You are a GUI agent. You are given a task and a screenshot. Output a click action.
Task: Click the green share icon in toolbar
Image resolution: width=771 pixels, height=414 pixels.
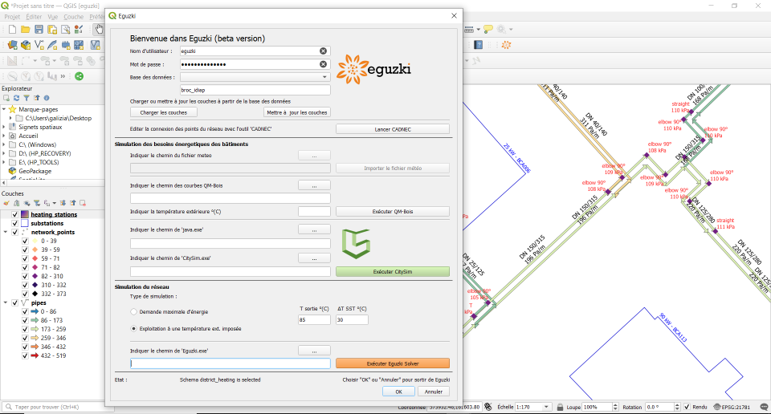pyautogui.click(x=79, y=76)
